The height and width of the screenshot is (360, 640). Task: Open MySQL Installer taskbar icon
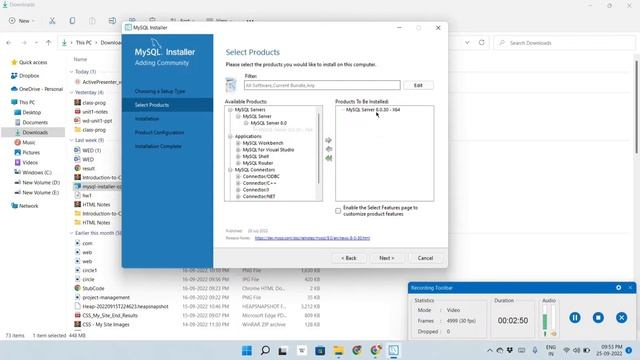tap(393, 350)
